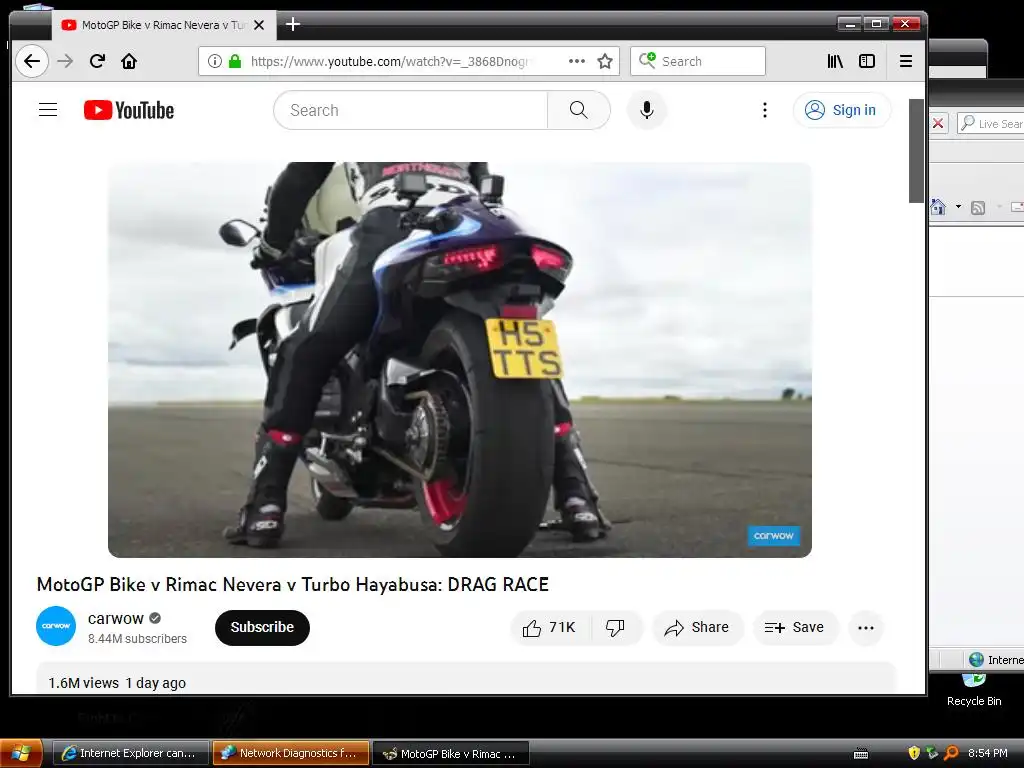The image size is (1024, 768).
Task: Click the 8.44M subscribers text
Action: click(x=137, y=639)
